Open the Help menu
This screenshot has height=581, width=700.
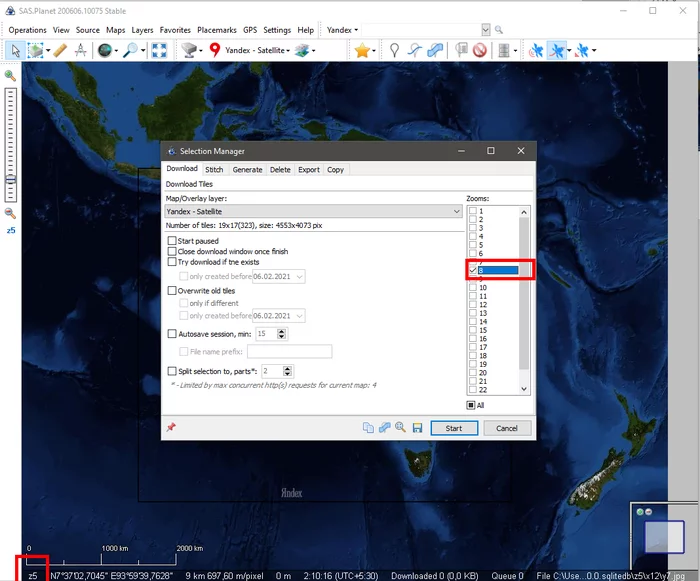305,30
